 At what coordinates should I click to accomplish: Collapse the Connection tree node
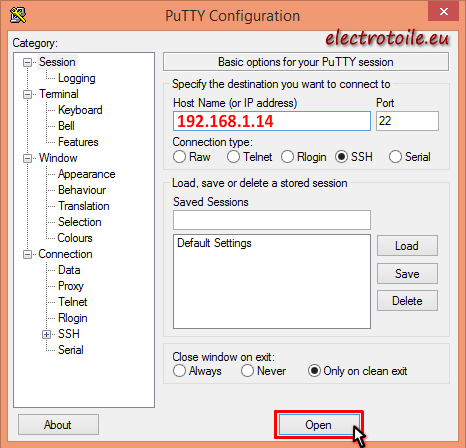coord(27,254)
